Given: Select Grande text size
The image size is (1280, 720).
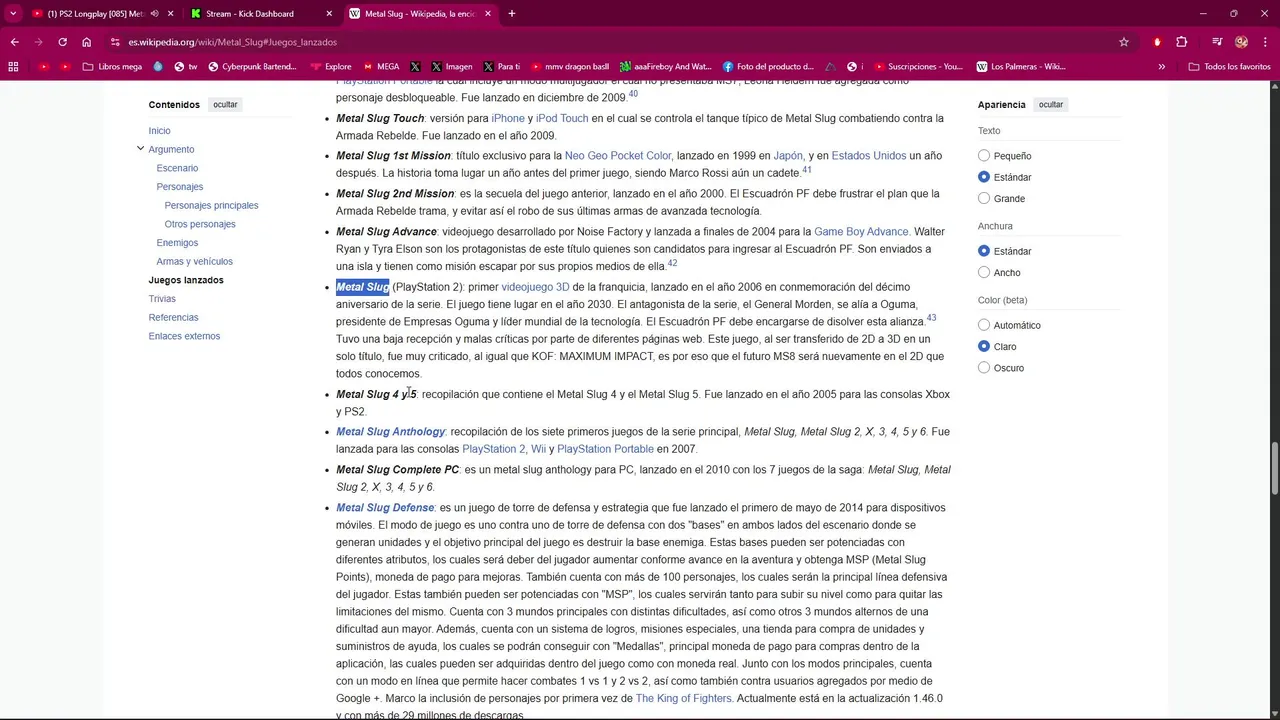Looking at the screenshot, I should [984, 198].
